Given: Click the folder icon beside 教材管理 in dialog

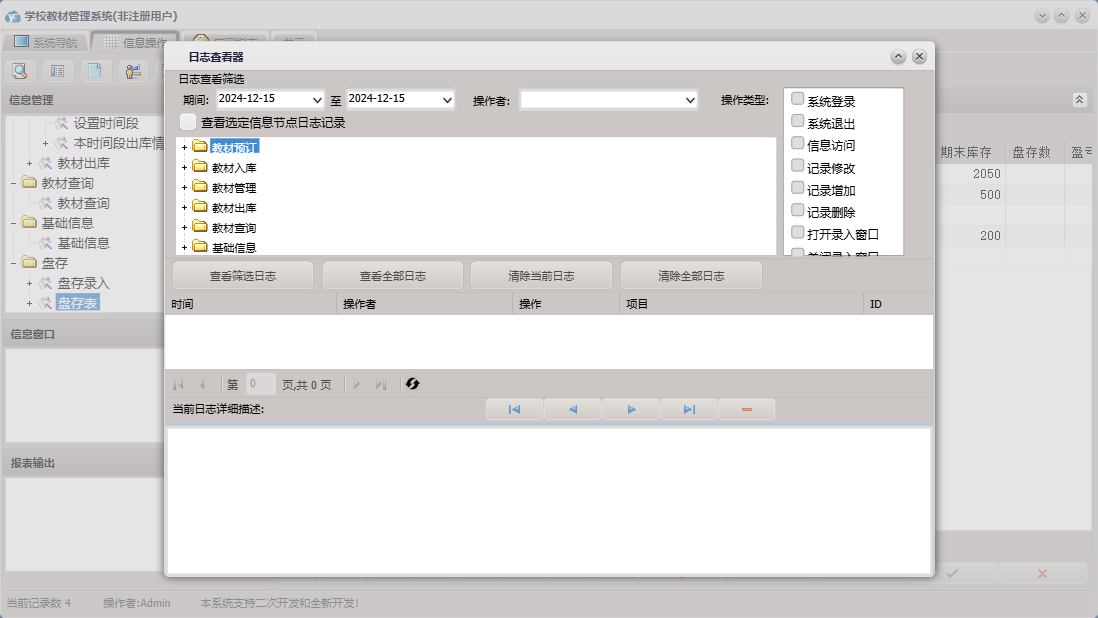Looking at the screenshot, I should 200,187.
